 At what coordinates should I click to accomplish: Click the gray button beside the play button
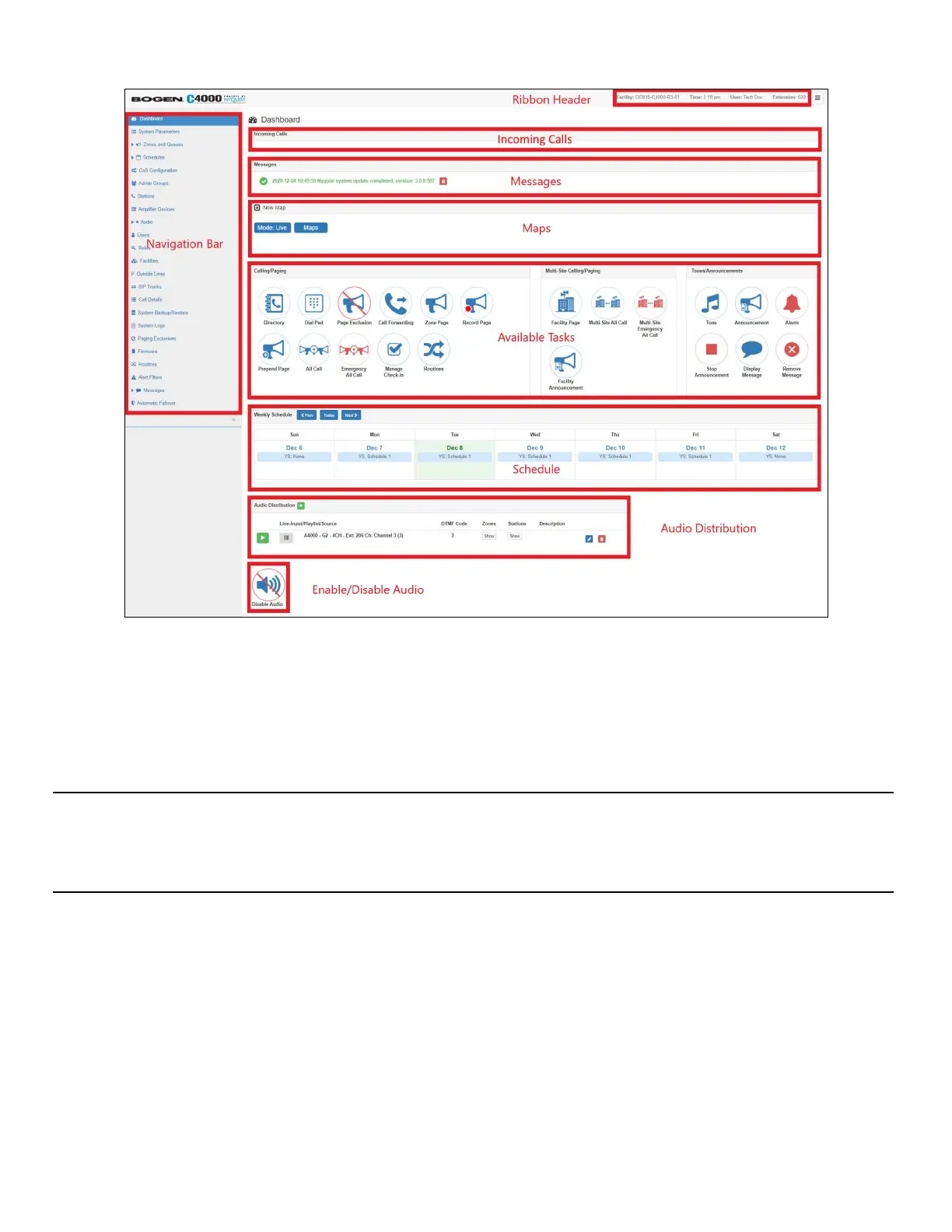(x=286, y=537)
